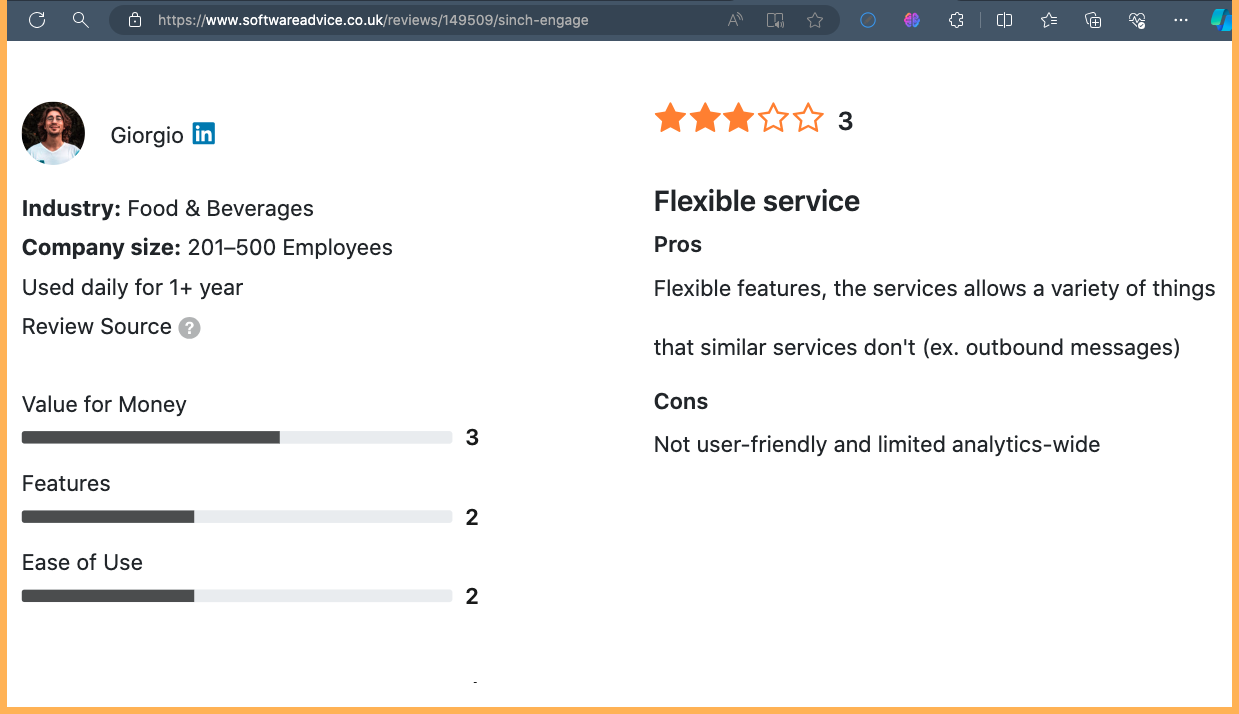1239x714 pixels.
Task: Click 'Not user-friendly and limited analytics-wide' text
Action: 877,445
